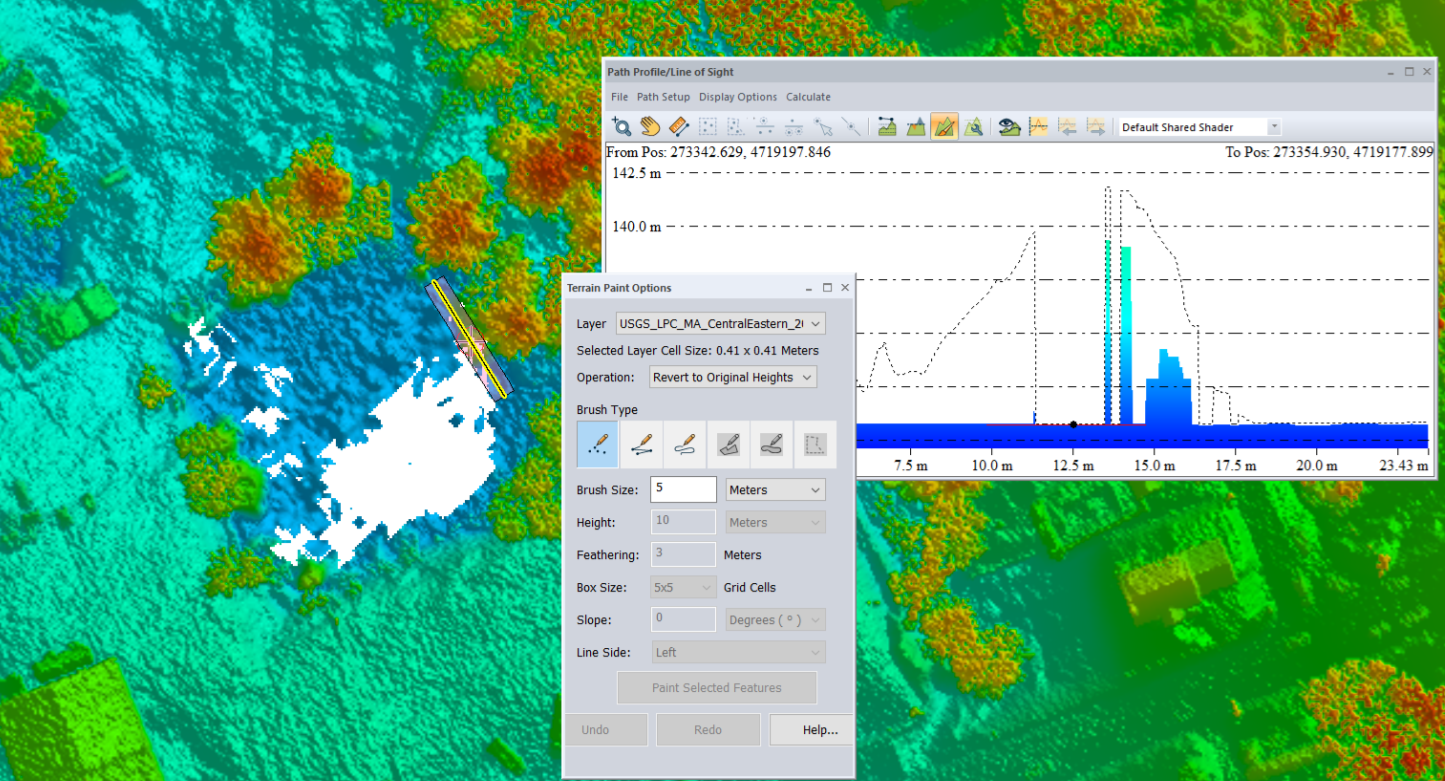
Task: Select the dashed selection area brush type
Action: coord(815,444)
